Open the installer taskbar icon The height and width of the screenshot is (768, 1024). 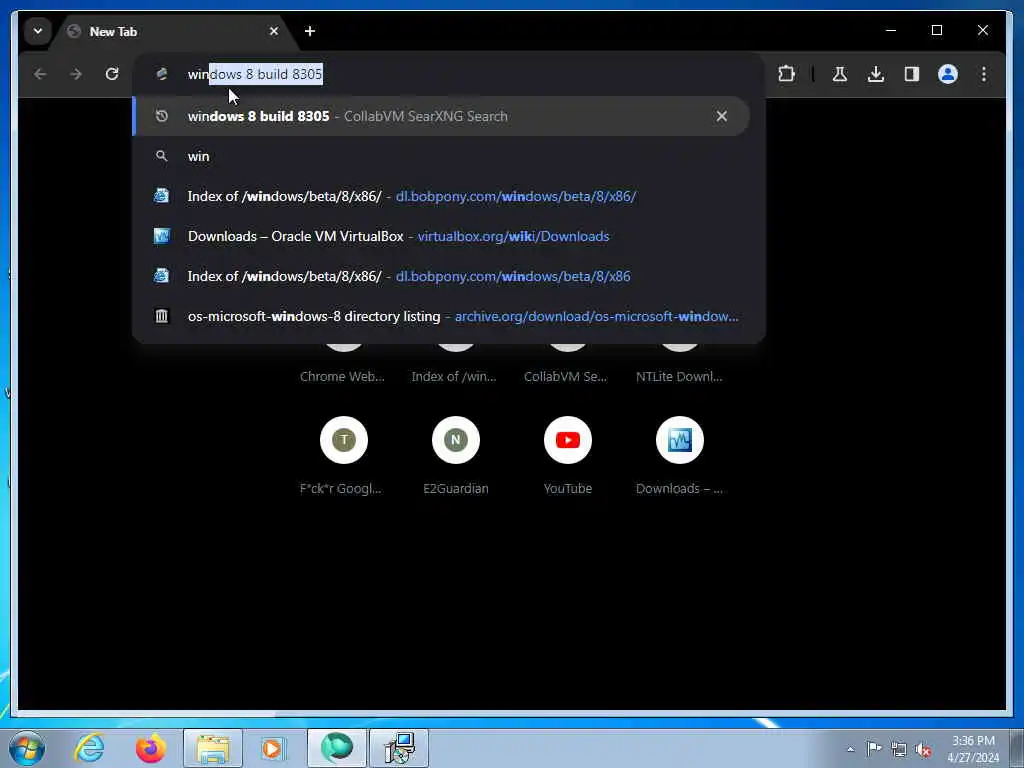[x=398, y=748]
